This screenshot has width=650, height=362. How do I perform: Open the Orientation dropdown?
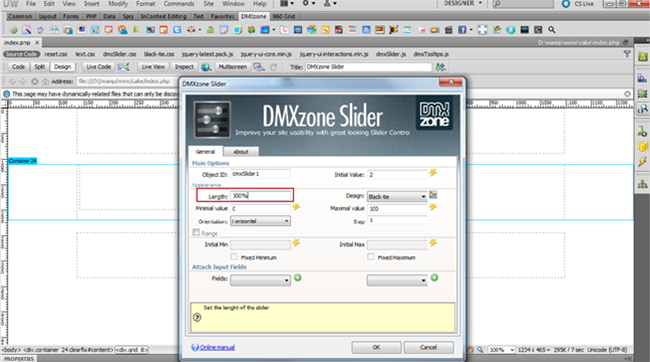pos(260,221)
